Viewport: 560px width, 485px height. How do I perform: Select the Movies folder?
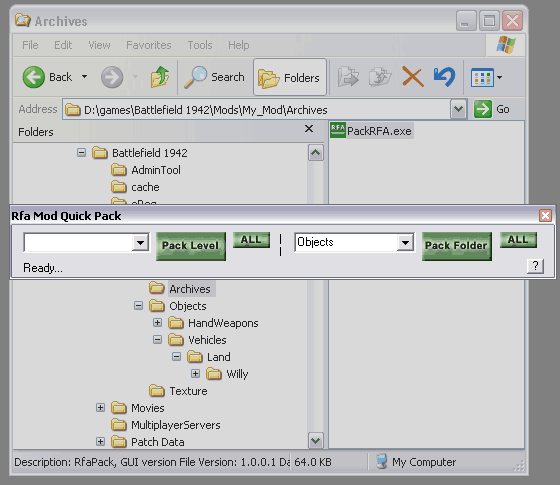(x=138, y=408)
